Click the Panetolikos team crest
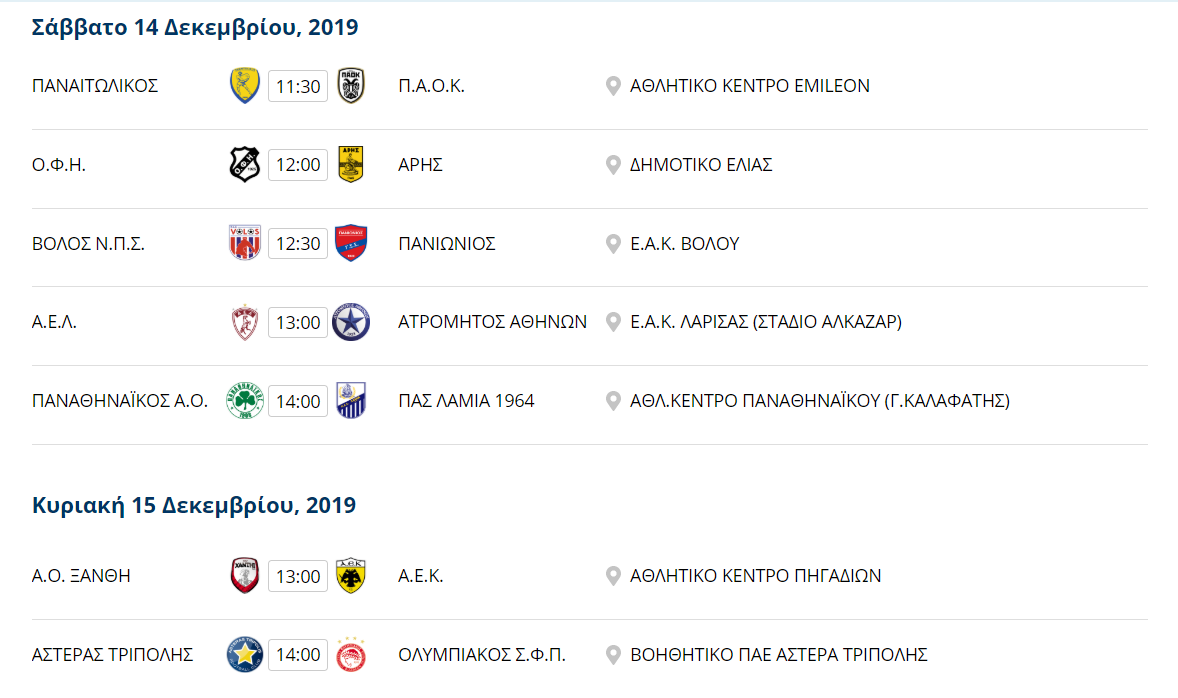This screenshot has height=698, width=1178. 245,86
